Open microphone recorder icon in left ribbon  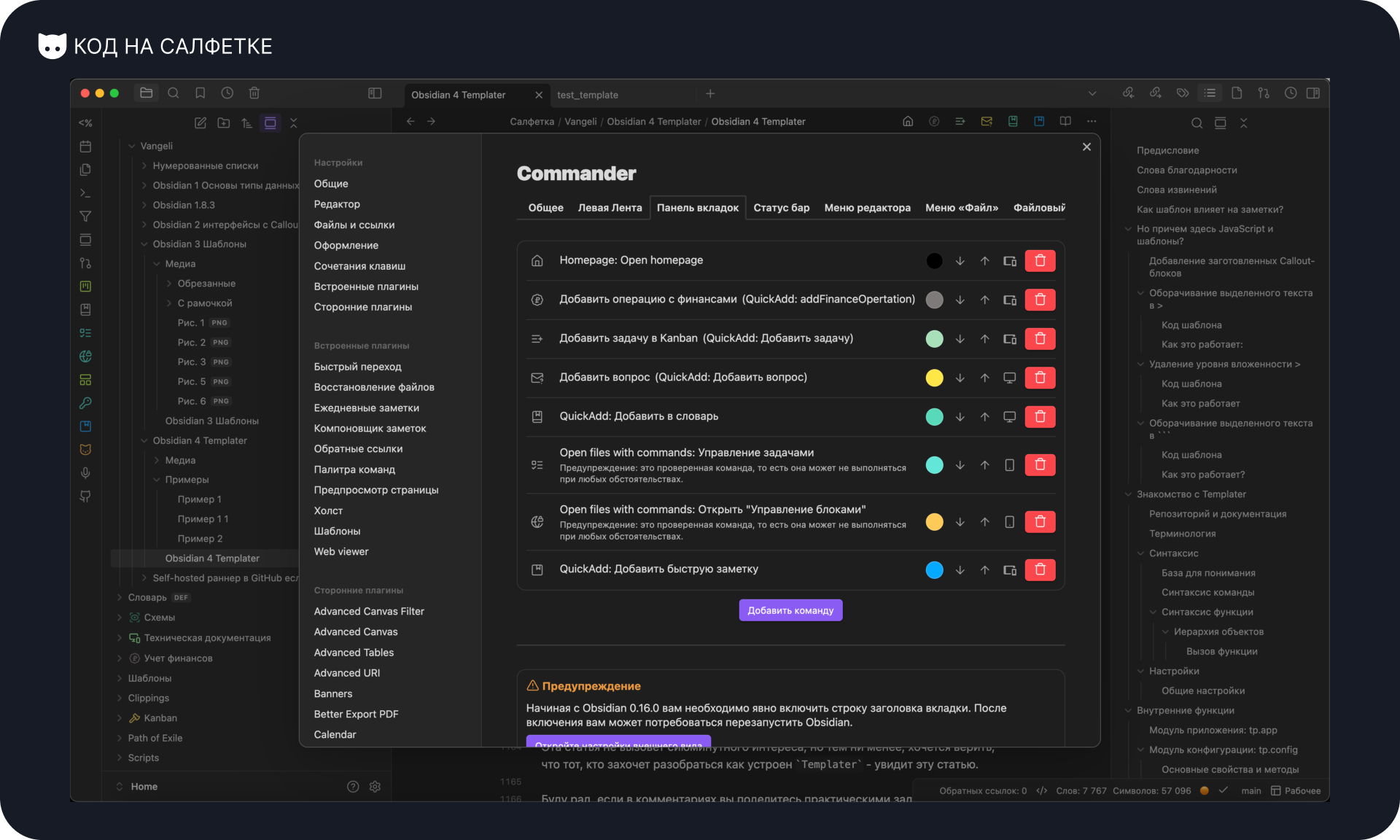pyautogui.click(x=85, y=472)
